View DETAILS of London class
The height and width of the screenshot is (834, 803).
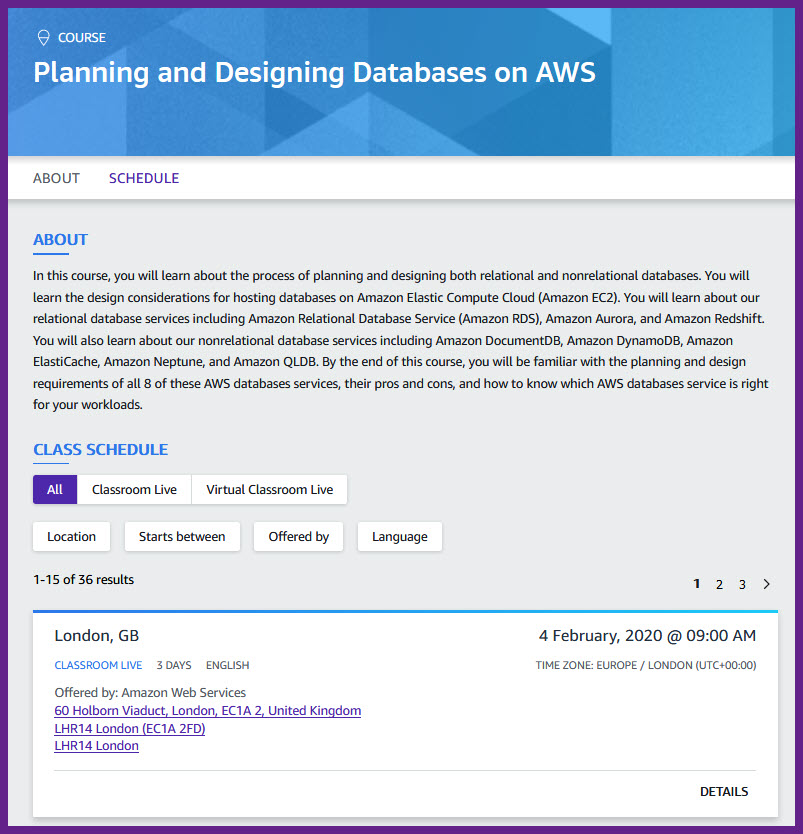point(724,791)
